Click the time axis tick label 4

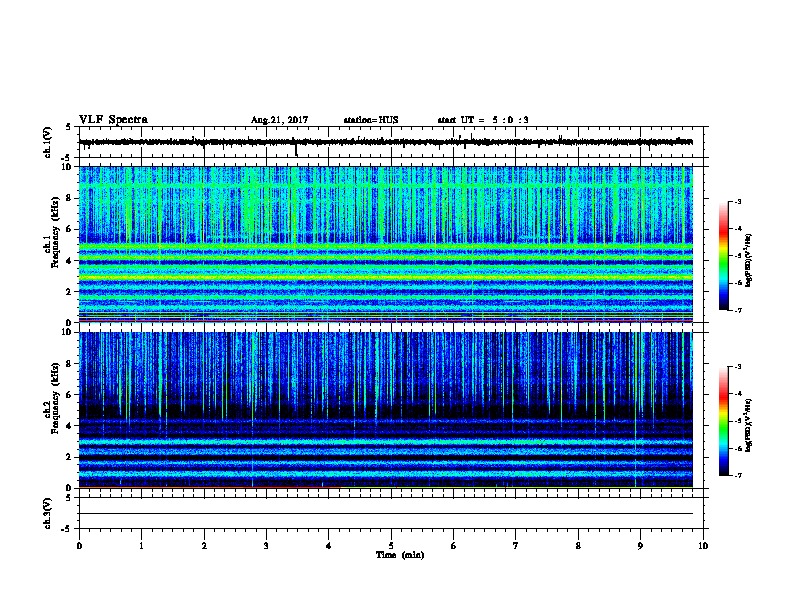coord(329,546)
